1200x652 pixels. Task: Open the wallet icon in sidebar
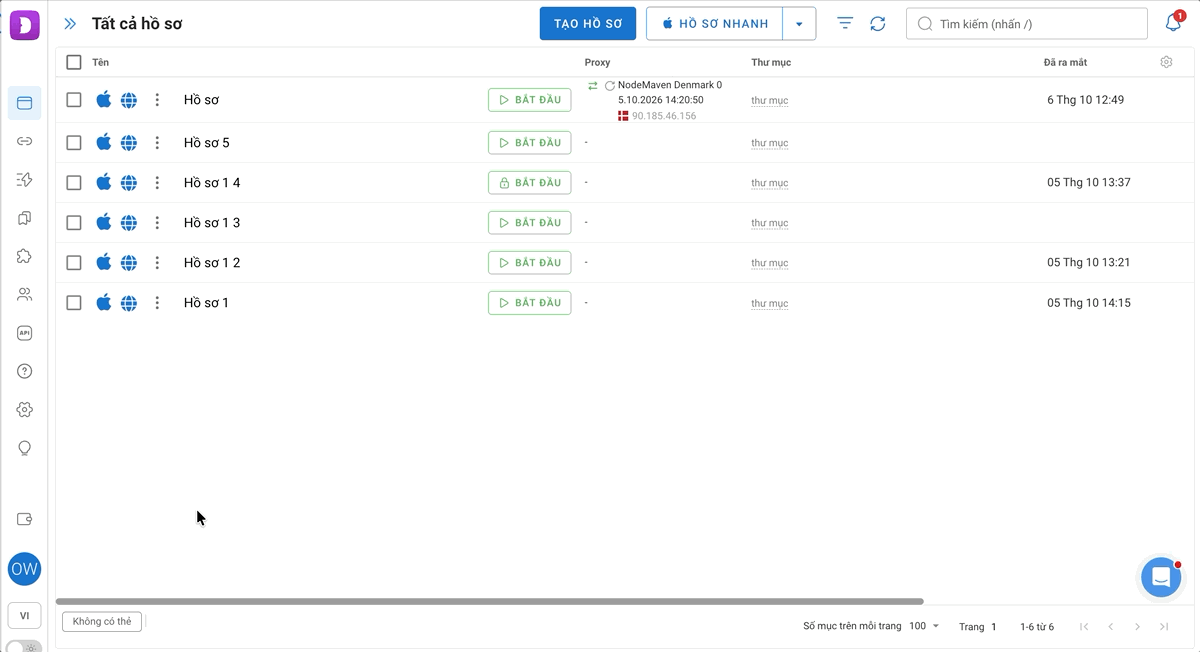click(25, 519)
